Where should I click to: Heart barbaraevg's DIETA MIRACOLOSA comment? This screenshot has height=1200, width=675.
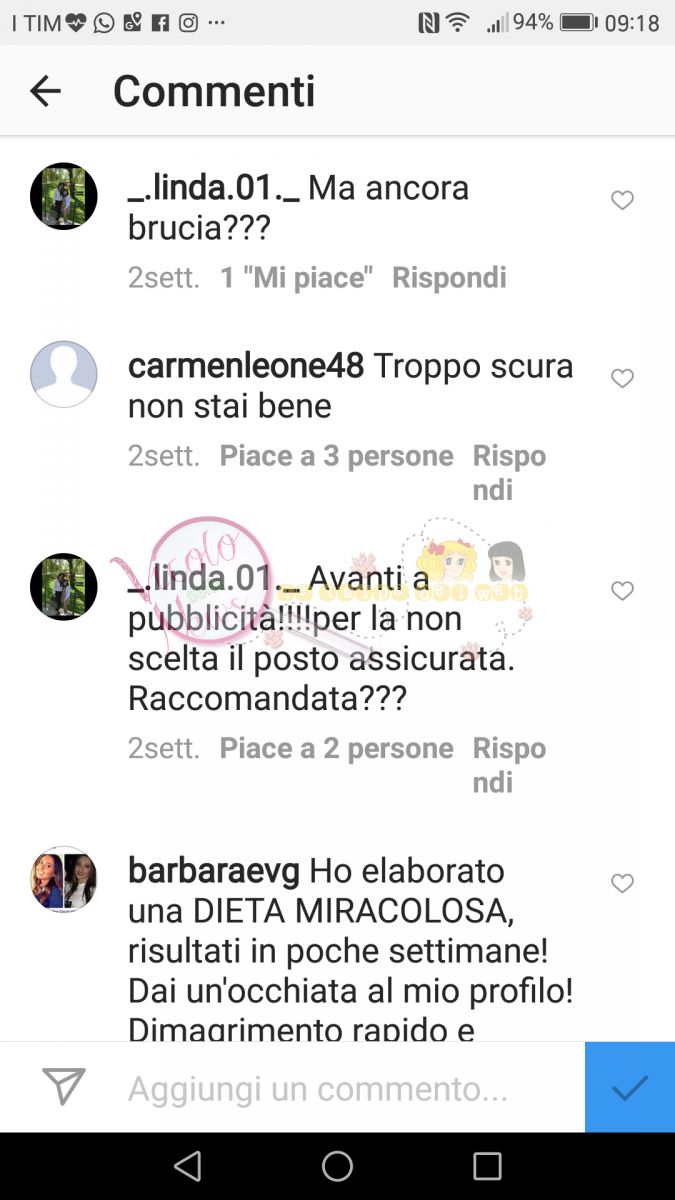tap(622, 884)
